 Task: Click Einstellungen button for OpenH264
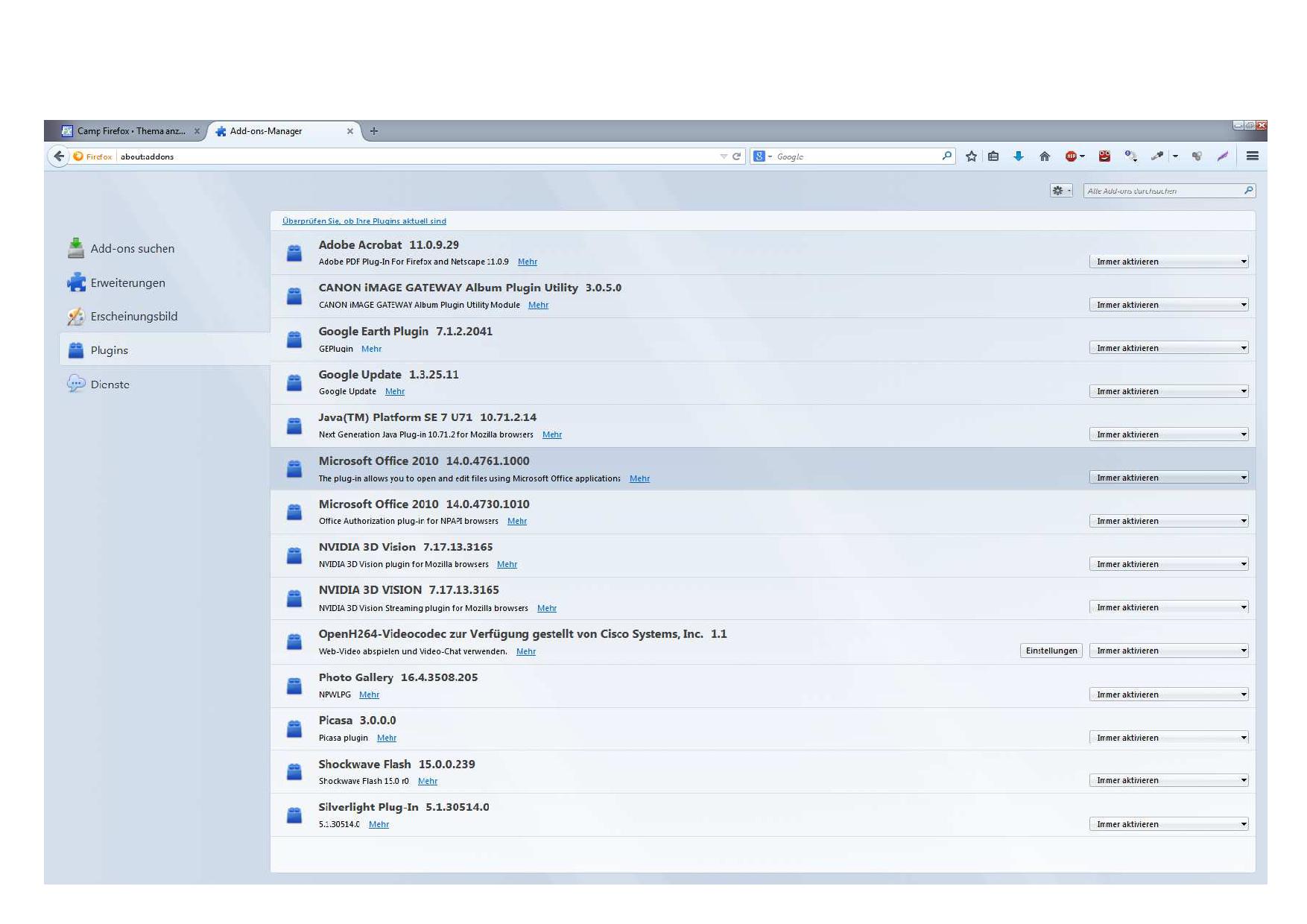pyautogui.click(x=1051, y=651)
